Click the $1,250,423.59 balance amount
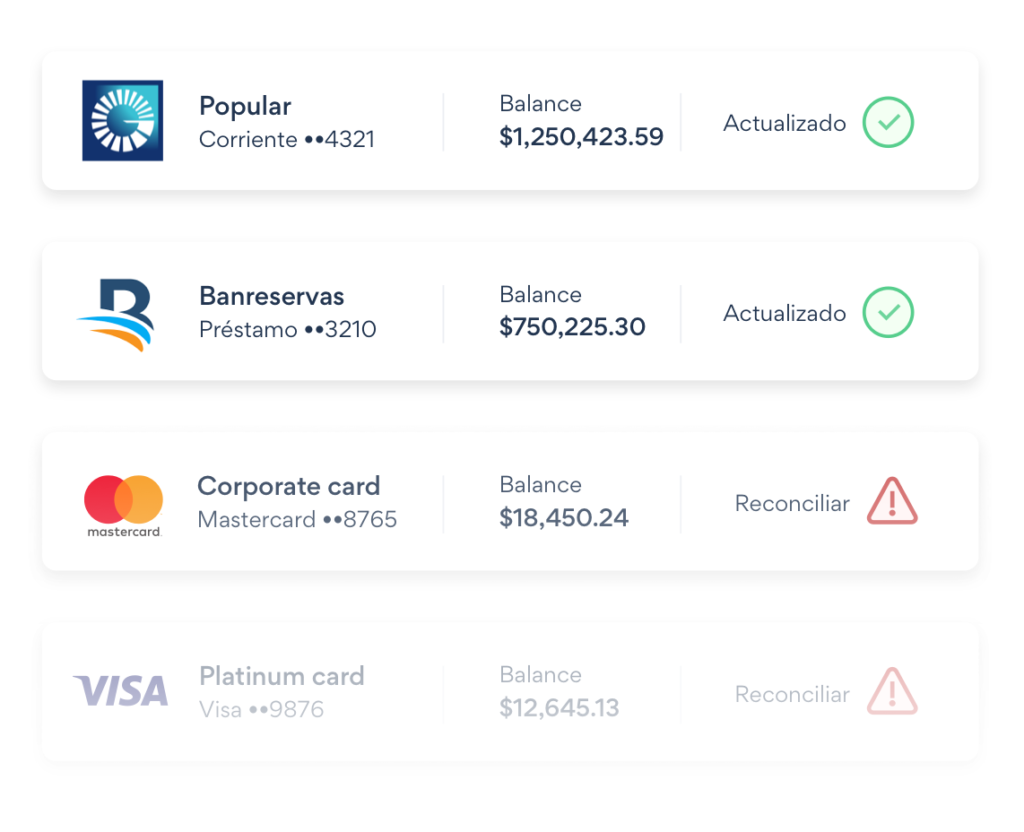Viewport: 1024px width, 832px height. click(581, 137)
